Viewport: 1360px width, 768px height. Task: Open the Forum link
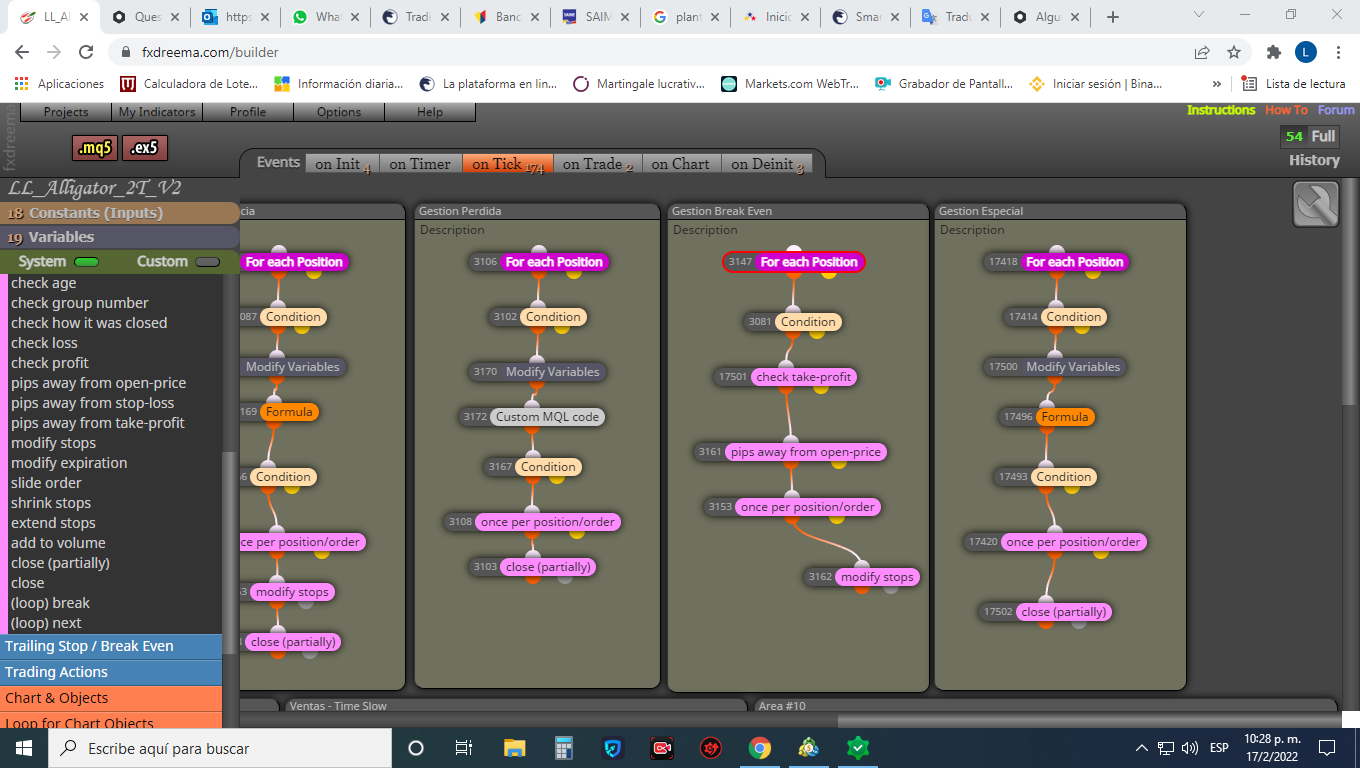(1336, 110)
